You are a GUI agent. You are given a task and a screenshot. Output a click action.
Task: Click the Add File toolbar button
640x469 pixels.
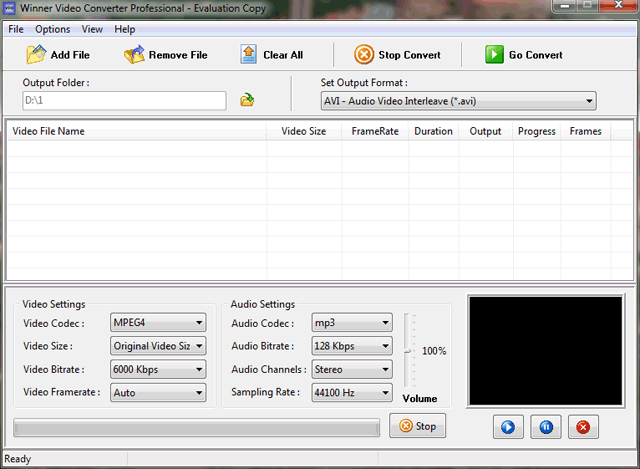(x=58, y=55)
